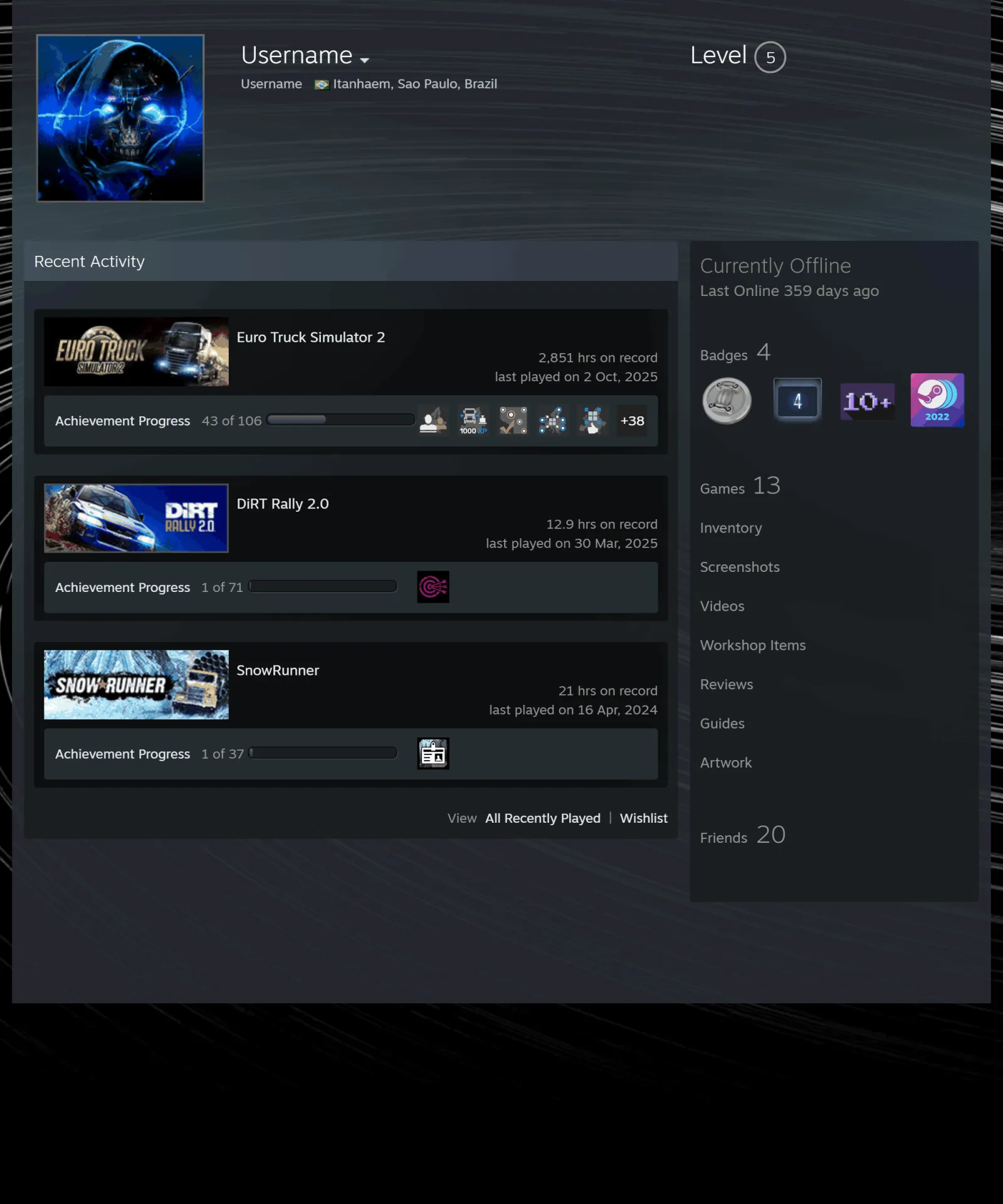Open Euro Truck Simulator 2 game banner

pos(136,352)
